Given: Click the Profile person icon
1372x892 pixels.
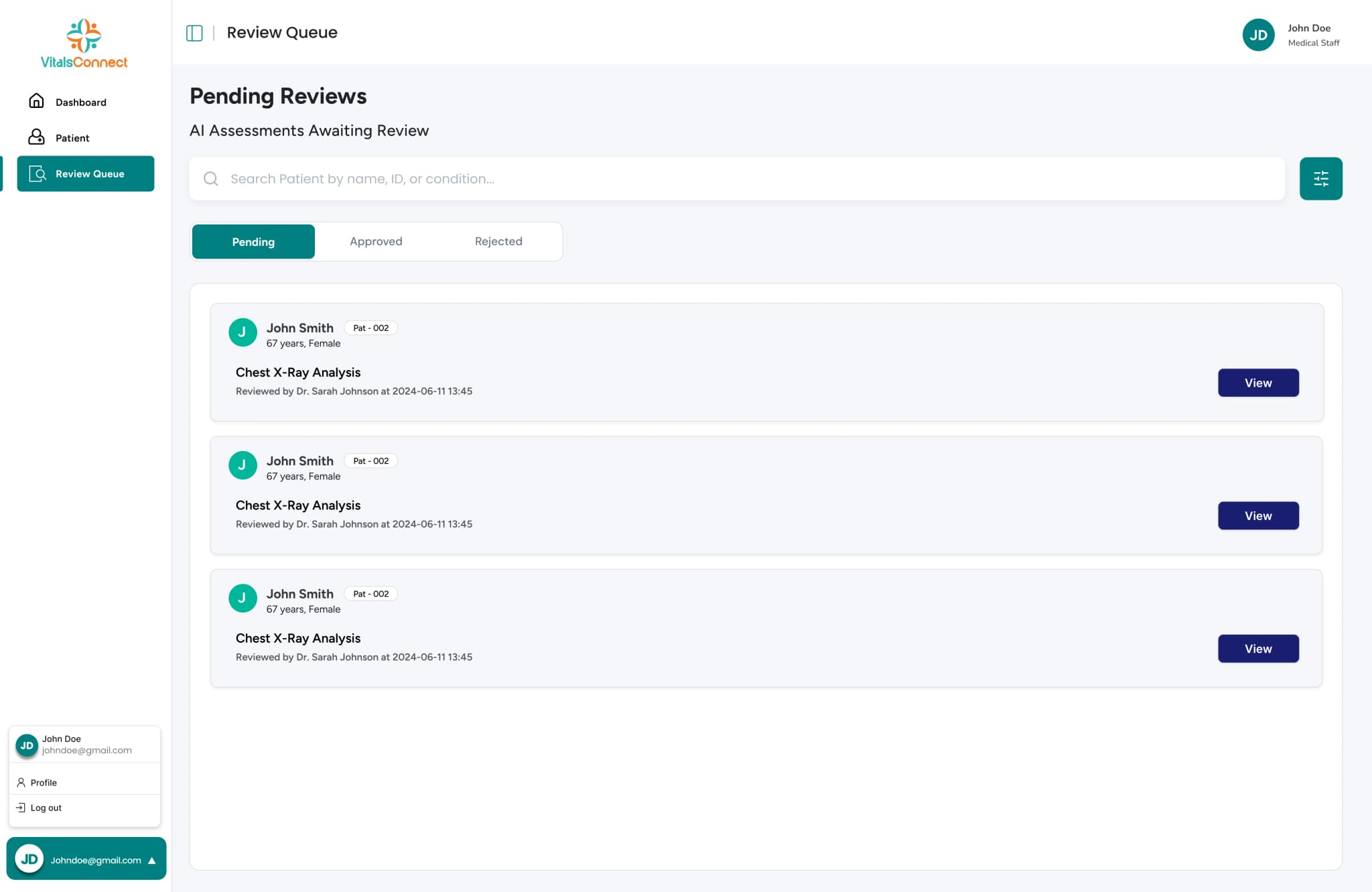Looking at the screenshot, I should point(21,782).
